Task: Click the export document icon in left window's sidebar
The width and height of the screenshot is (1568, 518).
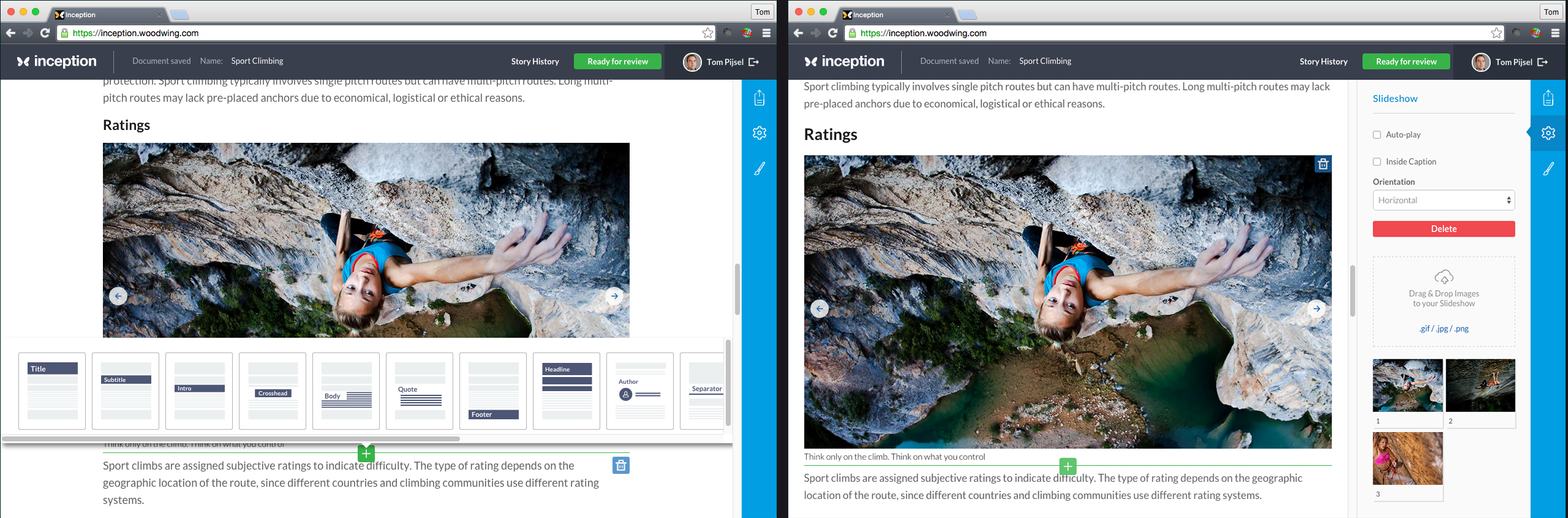Action: 759,98
